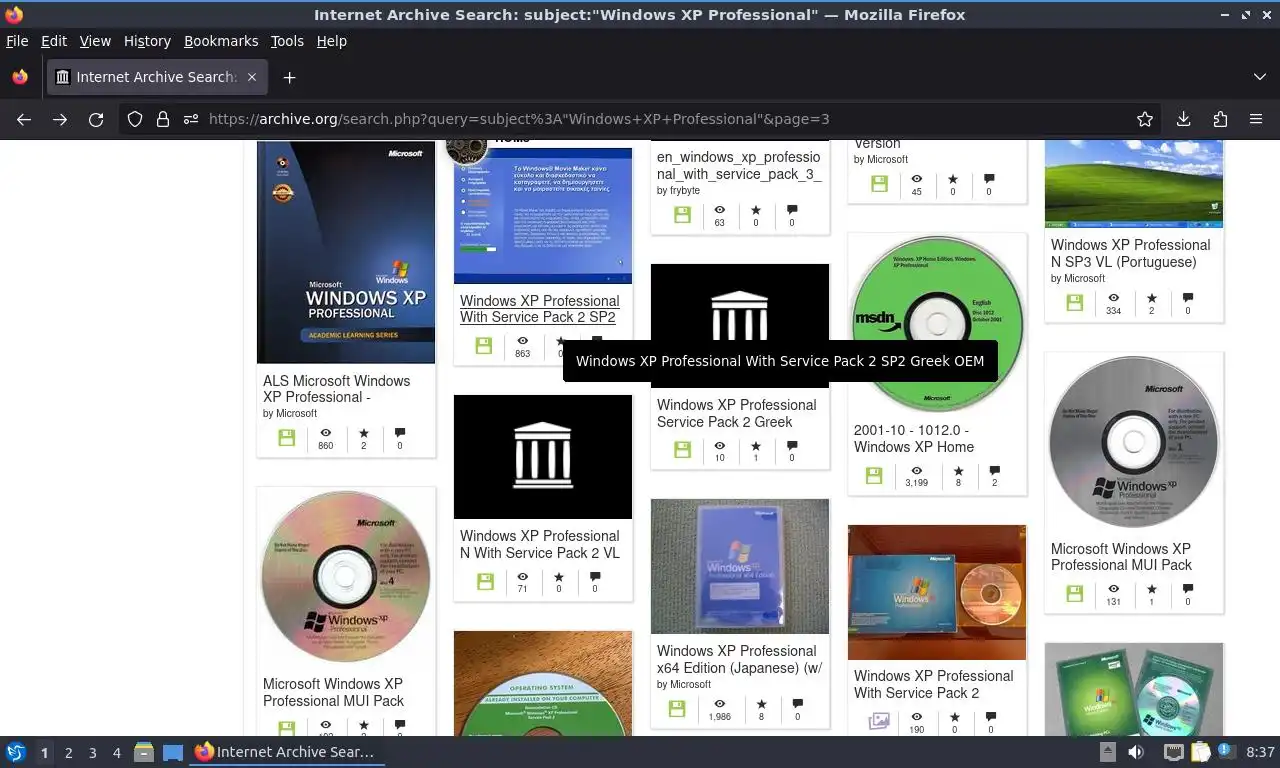Click the silver Windows XP Professional disc 1 thumbnail

(1134, 442)
